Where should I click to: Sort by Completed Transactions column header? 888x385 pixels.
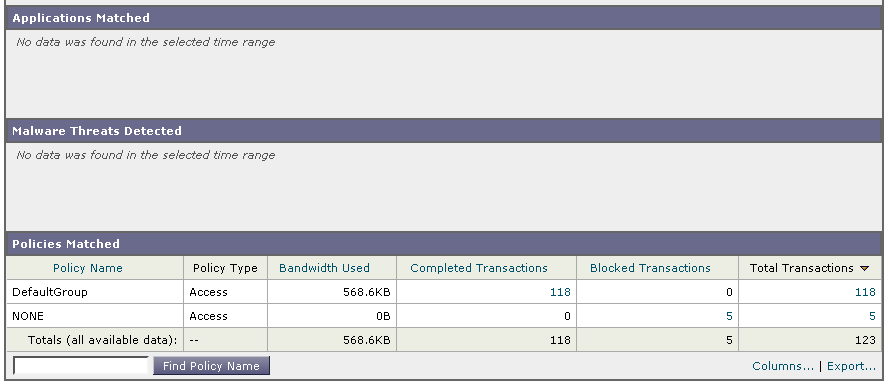pyautogui.click(x=479, y=268)
